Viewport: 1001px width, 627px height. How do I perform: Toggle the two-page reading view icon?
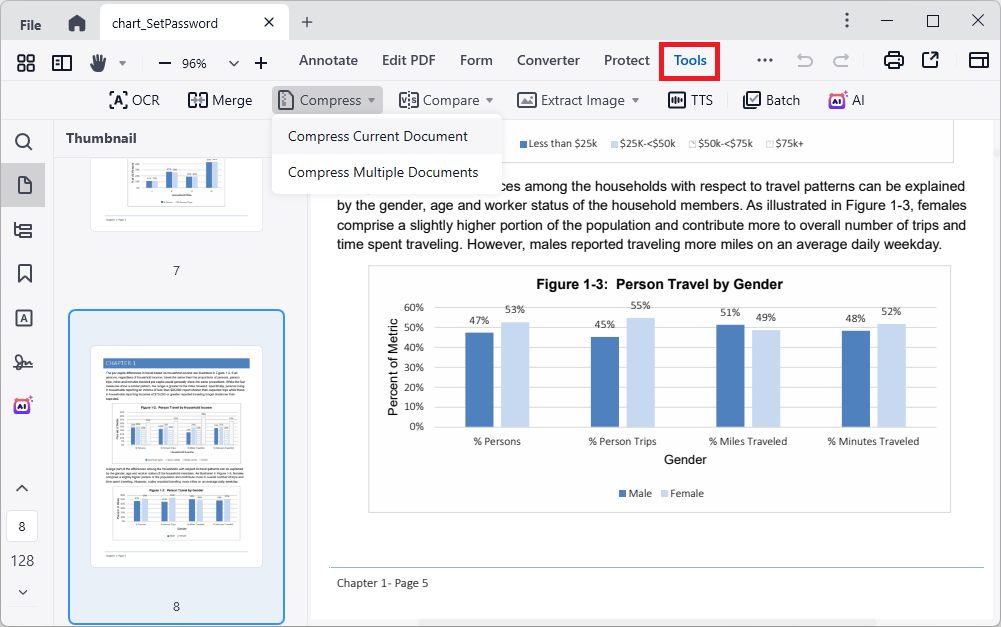[62, 63]
